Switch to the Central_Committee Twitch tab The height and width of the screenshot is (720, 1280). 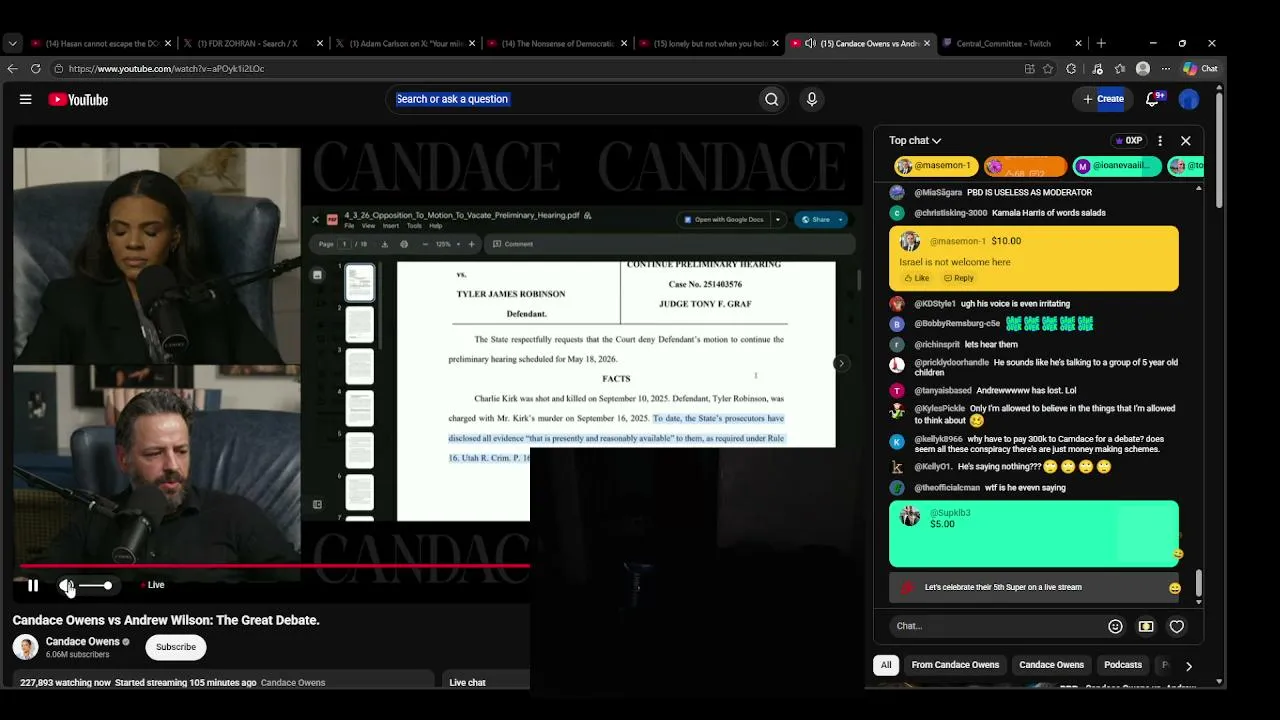tap(1004, 43)
